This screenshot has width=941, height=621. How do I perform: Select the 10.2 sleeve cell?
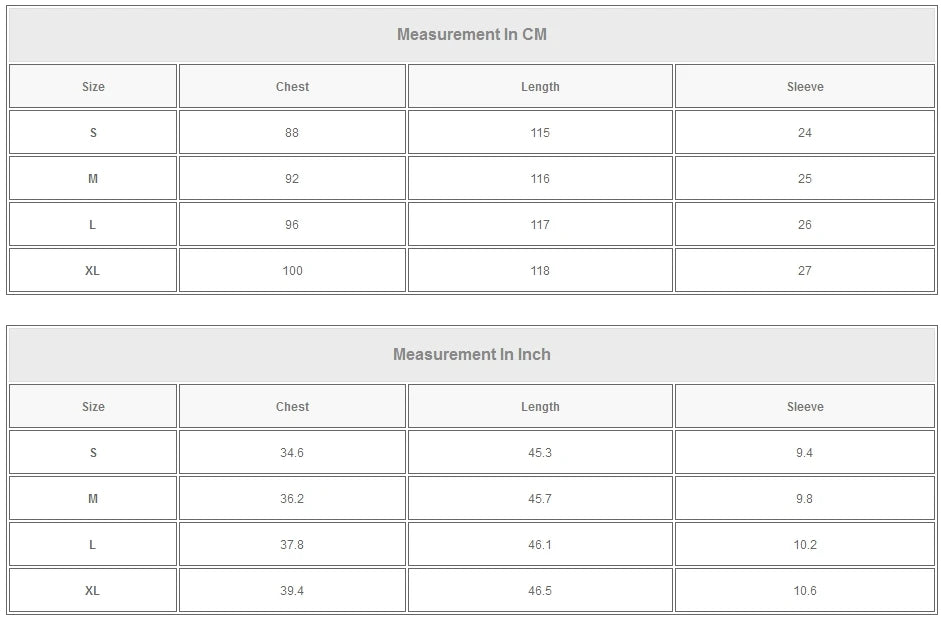point(805,545)
